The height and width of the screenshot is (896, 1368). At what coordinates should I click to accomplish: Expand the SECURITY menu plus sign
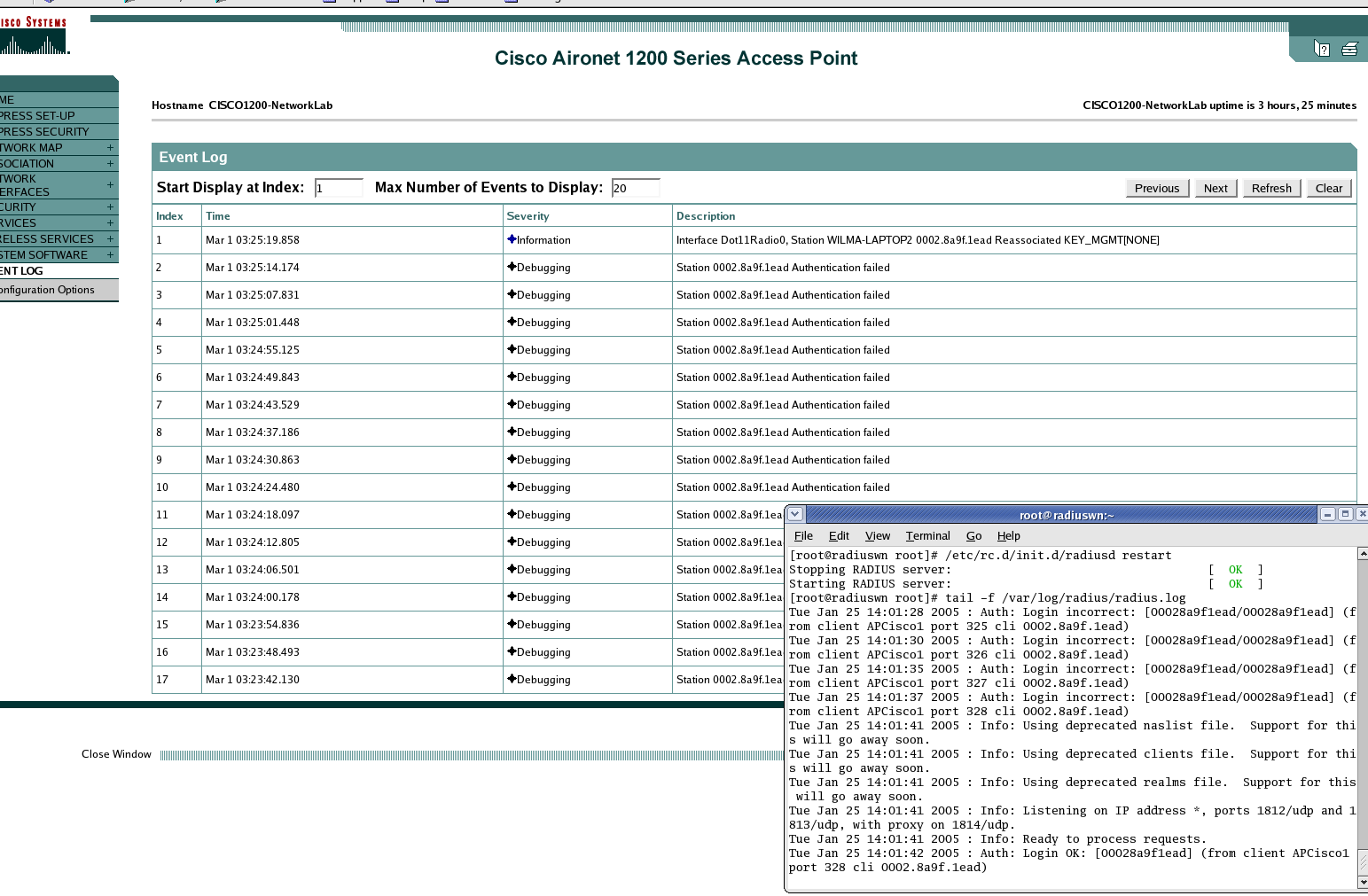tap(111, 206)
